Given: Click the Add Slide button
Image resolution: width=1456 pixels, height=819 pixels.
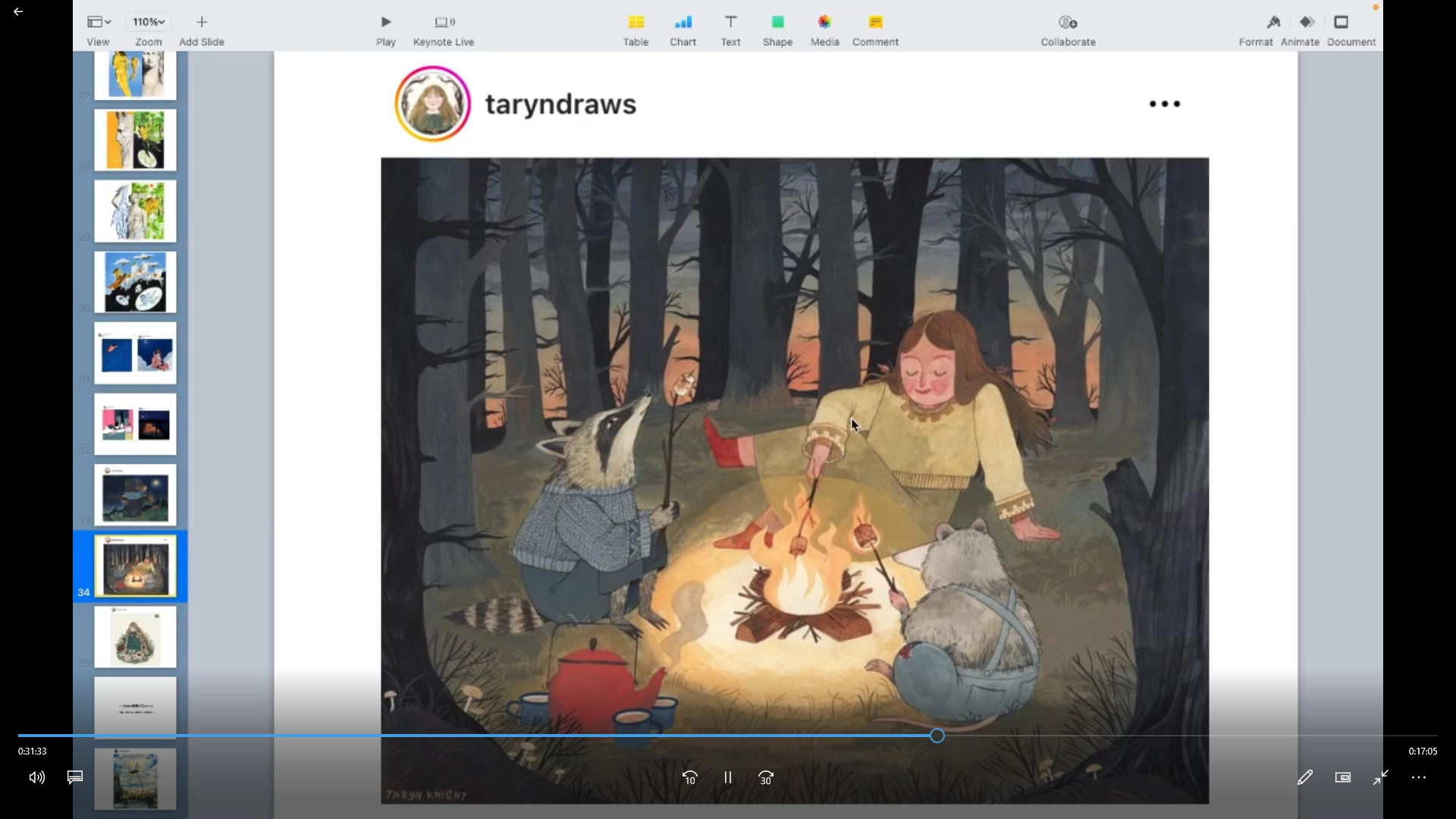Looking at the screenshot, I should (x=202, y=23).
